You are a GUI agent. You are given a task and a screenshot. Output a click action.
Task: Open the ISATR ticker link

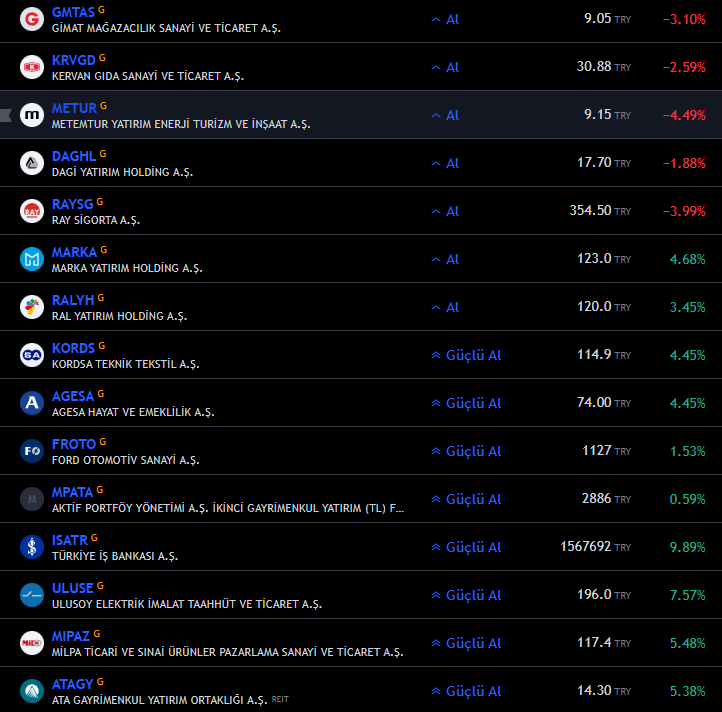70,540
